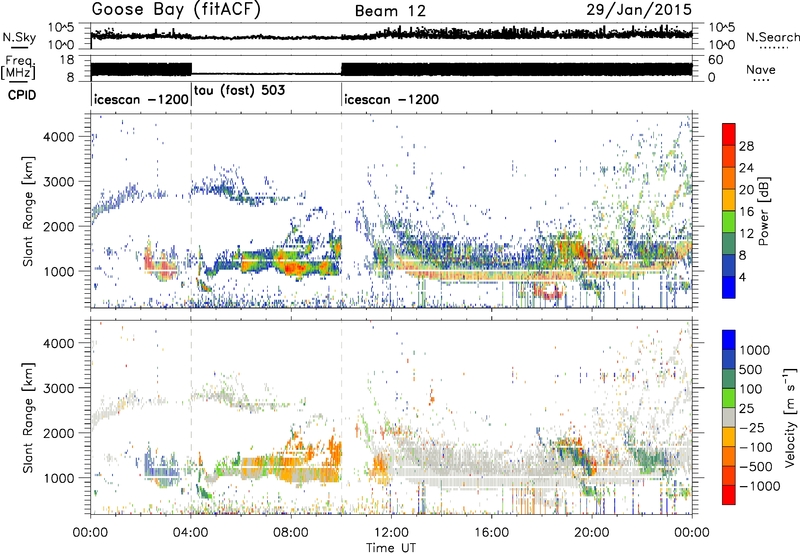
Task: Click the "16" label on Power color bar
Action: [746, 212]
